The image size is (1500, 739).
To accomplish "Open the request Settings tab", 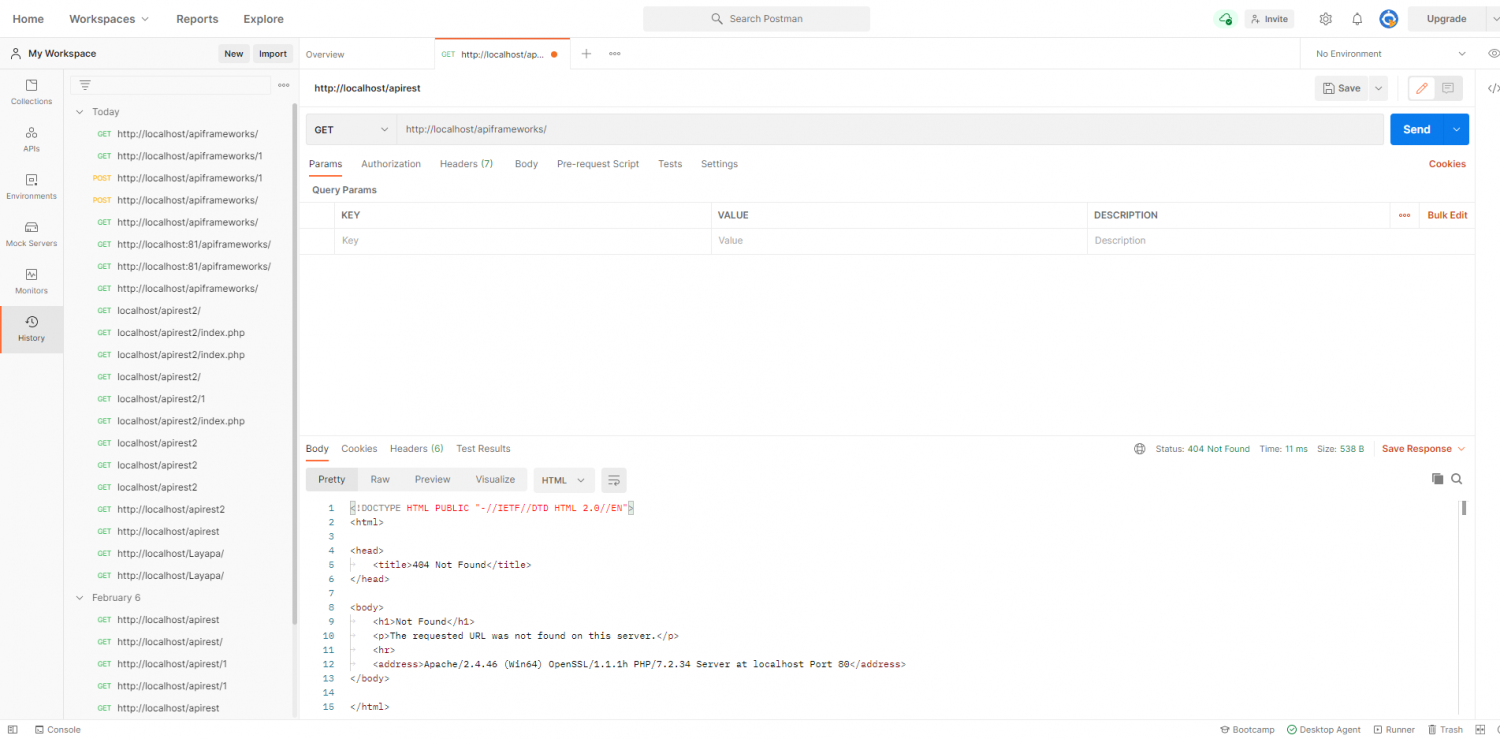I will (x=719, y=164).
